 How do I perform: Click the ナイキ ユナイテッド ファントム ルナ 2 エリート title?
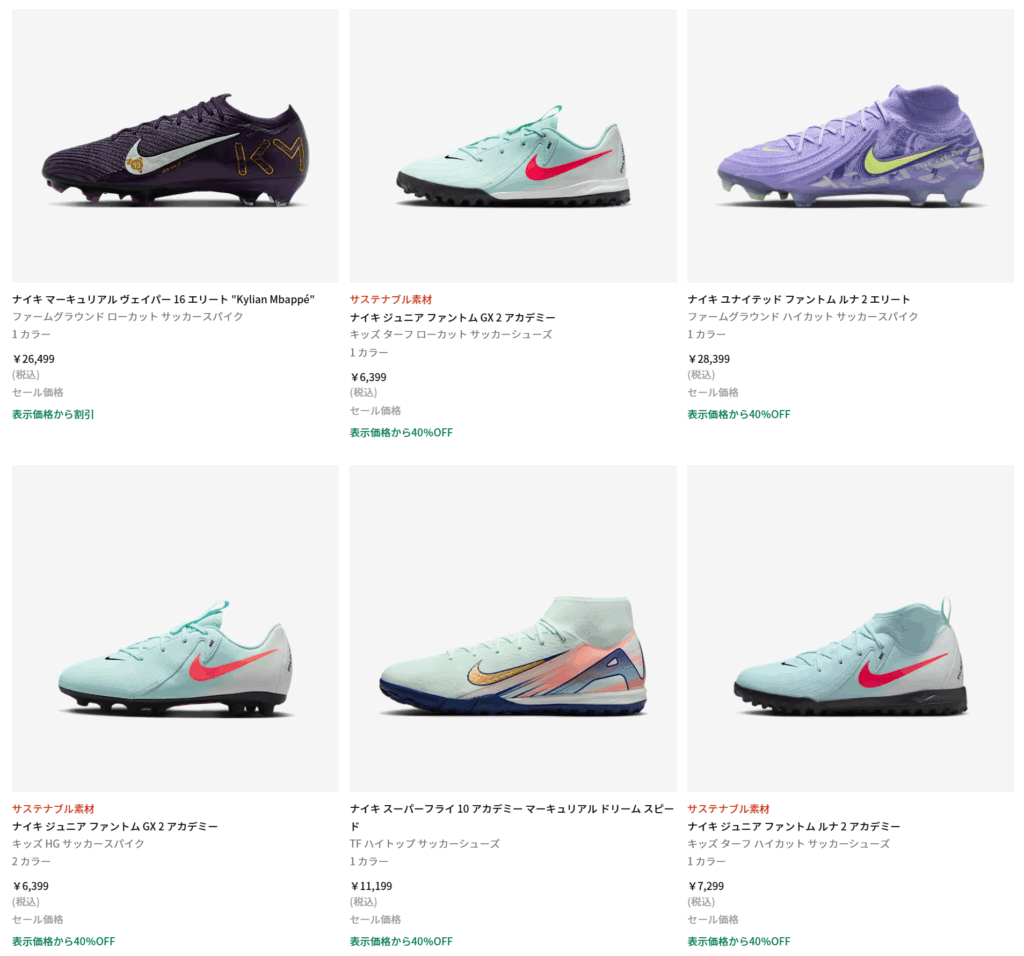click(799, 299)
